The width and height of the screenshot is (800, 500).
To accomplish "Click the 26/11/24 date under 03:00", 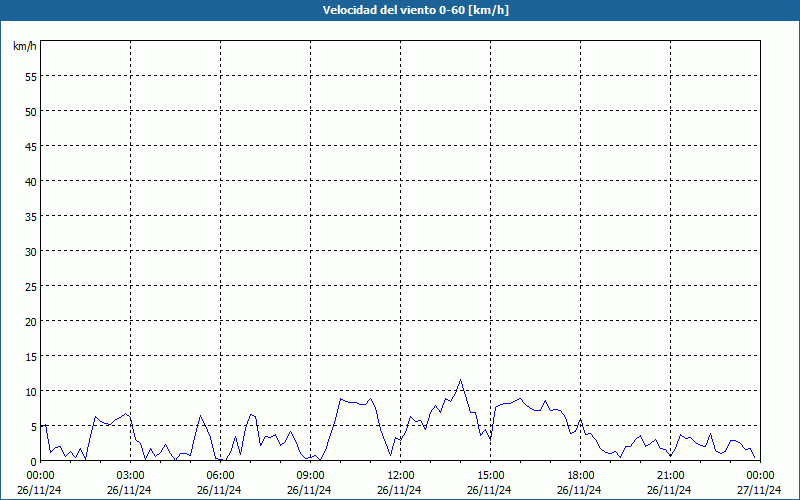I will tap(129, 490).
